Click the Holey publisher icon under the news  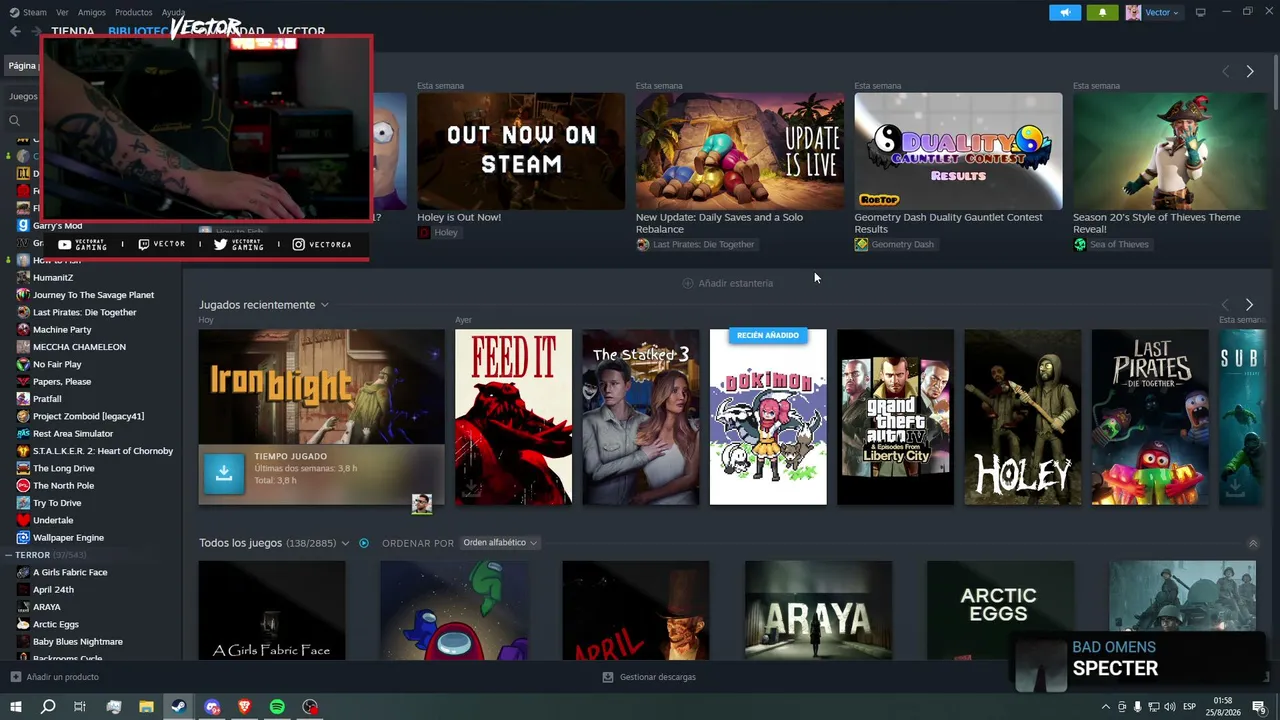pyautogui.click(x=424, y=232)
